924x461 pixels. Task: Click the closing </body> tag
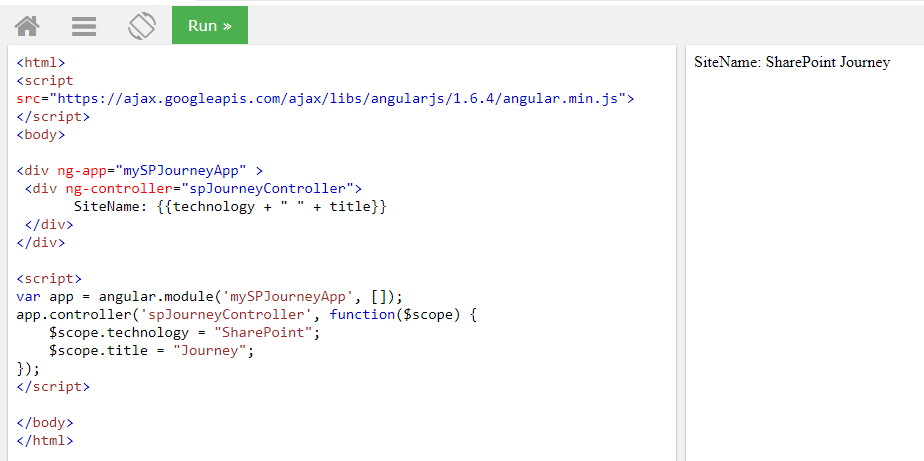[x=45, y=423]
